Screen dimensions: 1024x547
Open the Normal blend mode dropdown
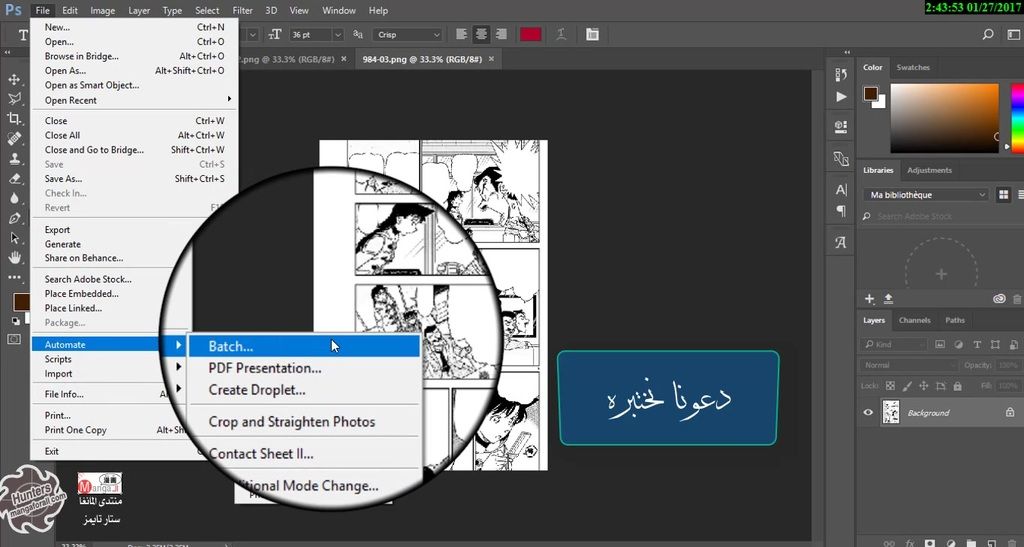pyautogui.click(x=908, y=365)
